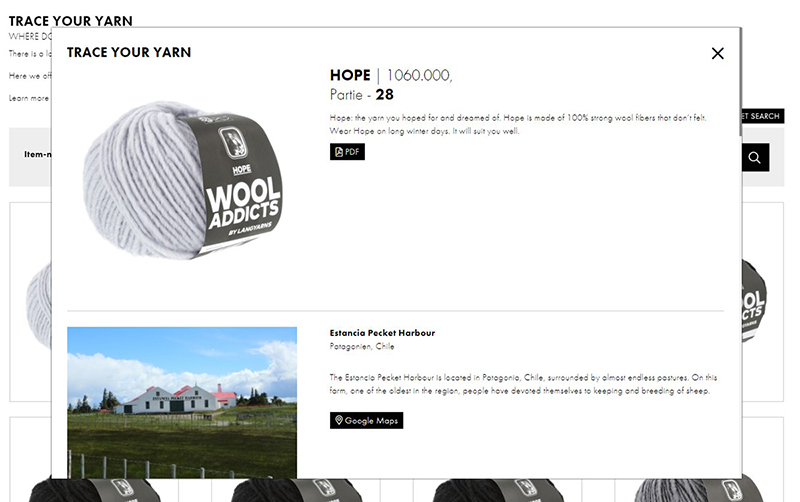Open Estancia Pecket Harbour in Google Maps
The image size is (800, 502).
[x=366, y=420]
